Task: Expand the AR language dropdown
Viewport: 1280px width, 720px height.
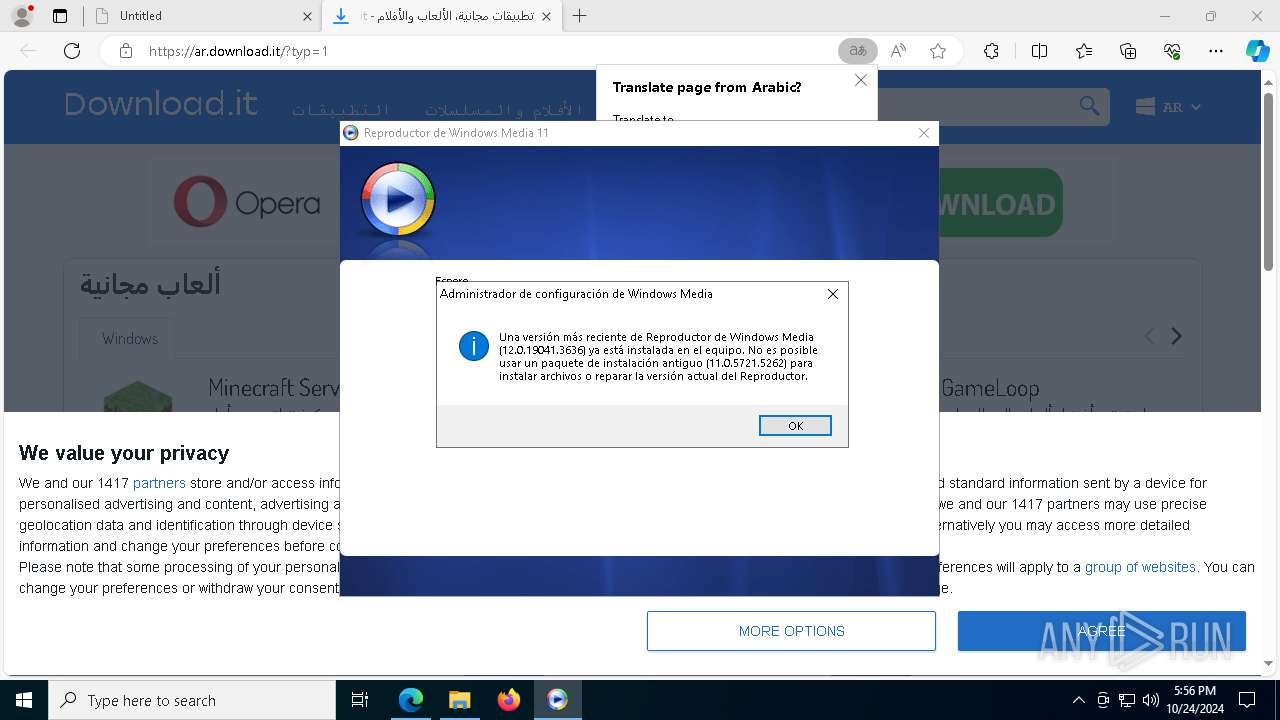Action: click(1168, 107)
